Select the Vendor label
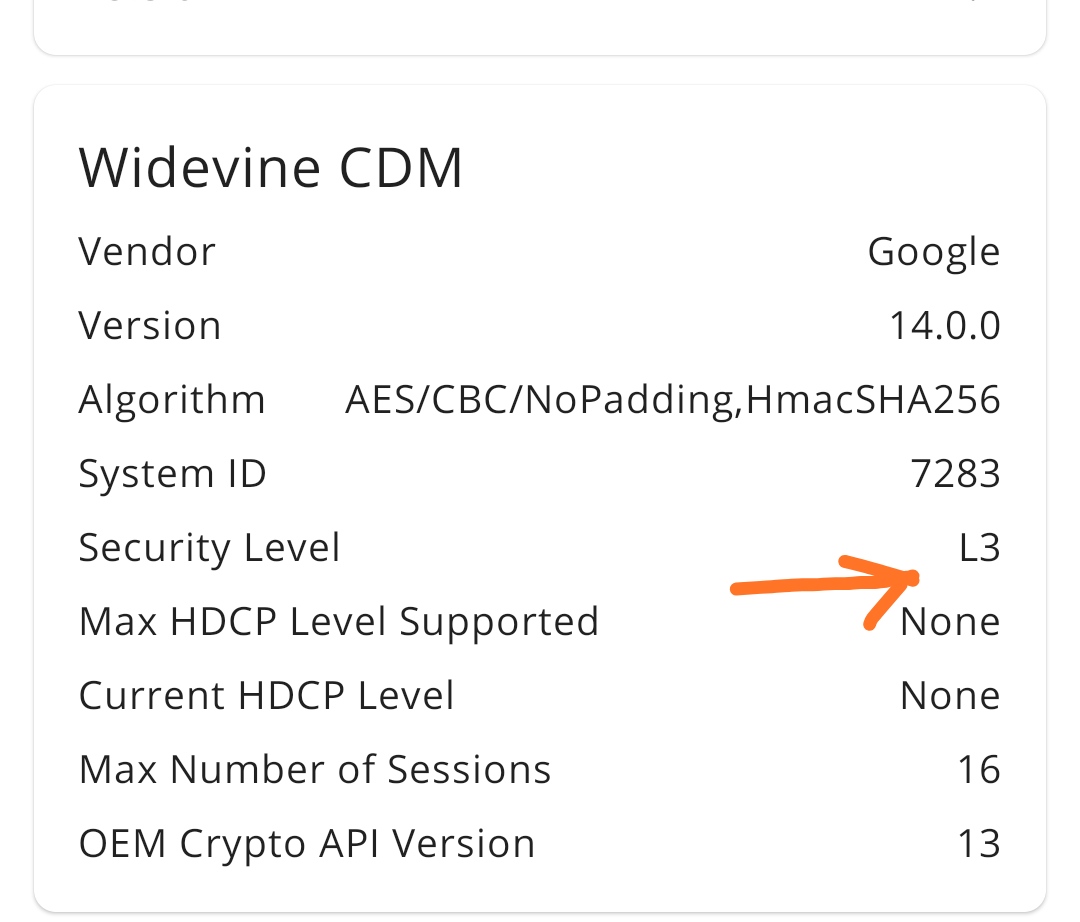Screen dimensions: 1080x922 pos(147,252)
